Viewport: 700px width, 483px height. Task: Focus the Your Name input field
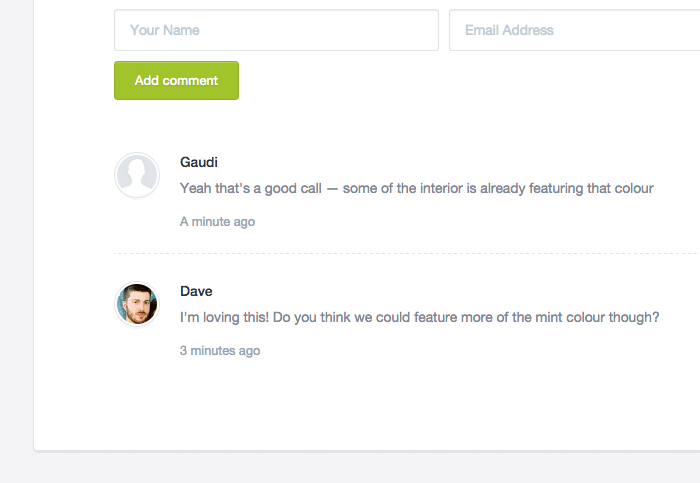click(x=276, y=30)
